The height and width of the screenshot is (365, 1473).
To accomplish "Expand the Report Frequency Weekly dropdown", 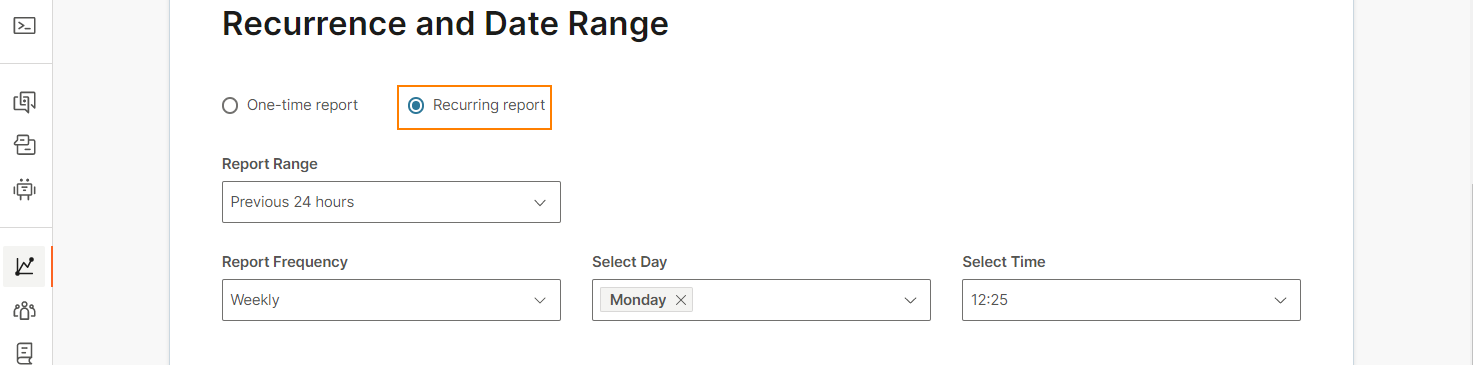I will coord(391,300).
